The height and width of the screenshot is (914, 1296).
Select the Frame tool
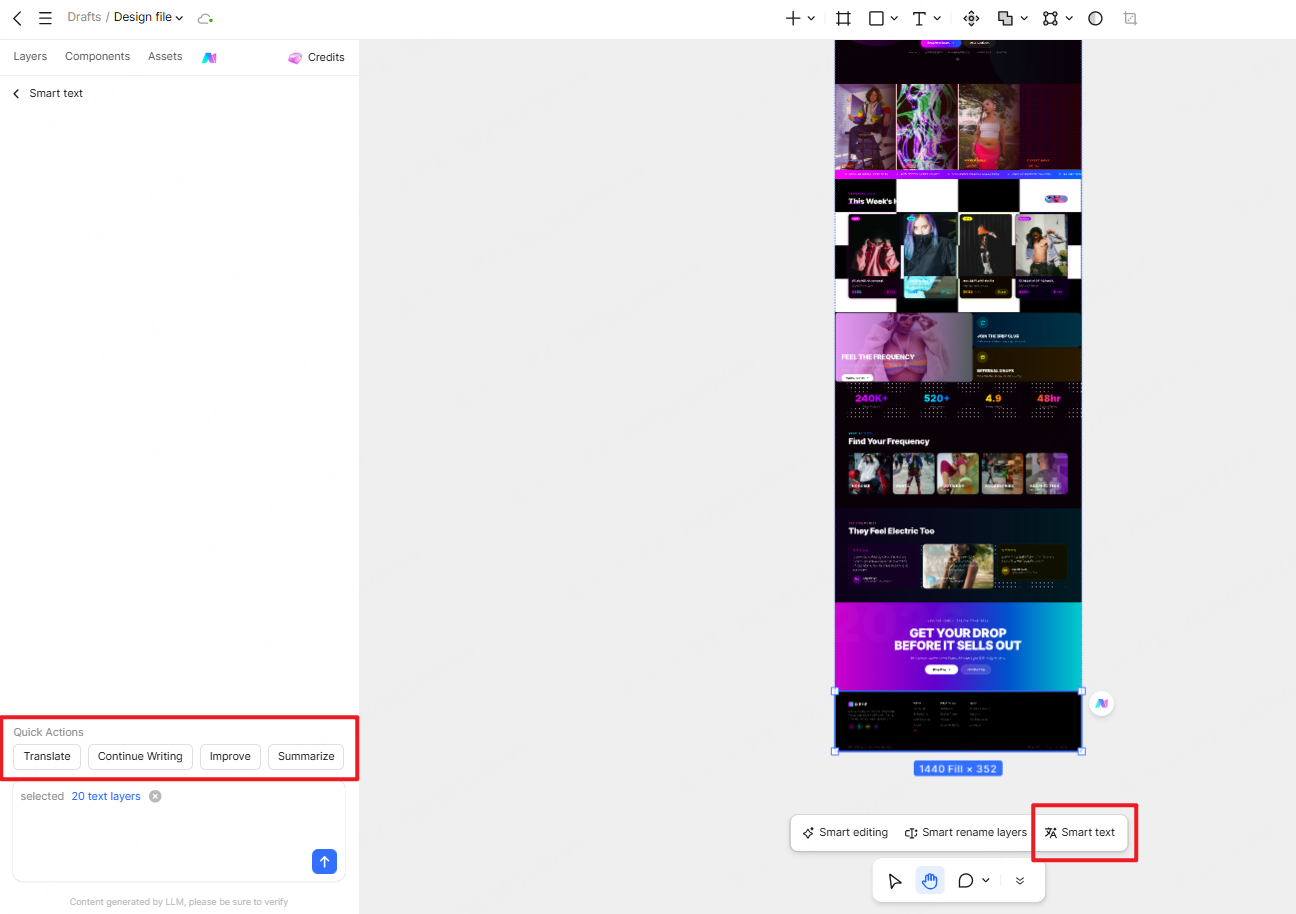click(843, 18)
